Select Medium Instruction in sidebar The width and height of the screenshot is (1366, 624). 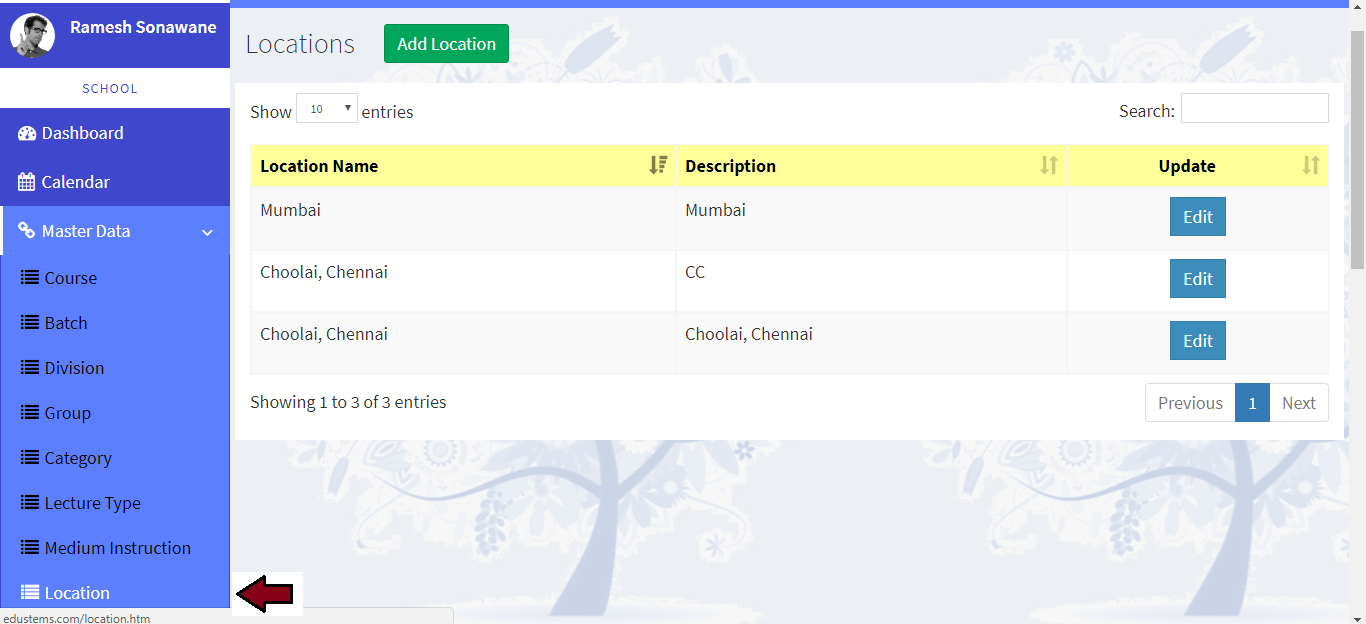(x=117, y=548)
